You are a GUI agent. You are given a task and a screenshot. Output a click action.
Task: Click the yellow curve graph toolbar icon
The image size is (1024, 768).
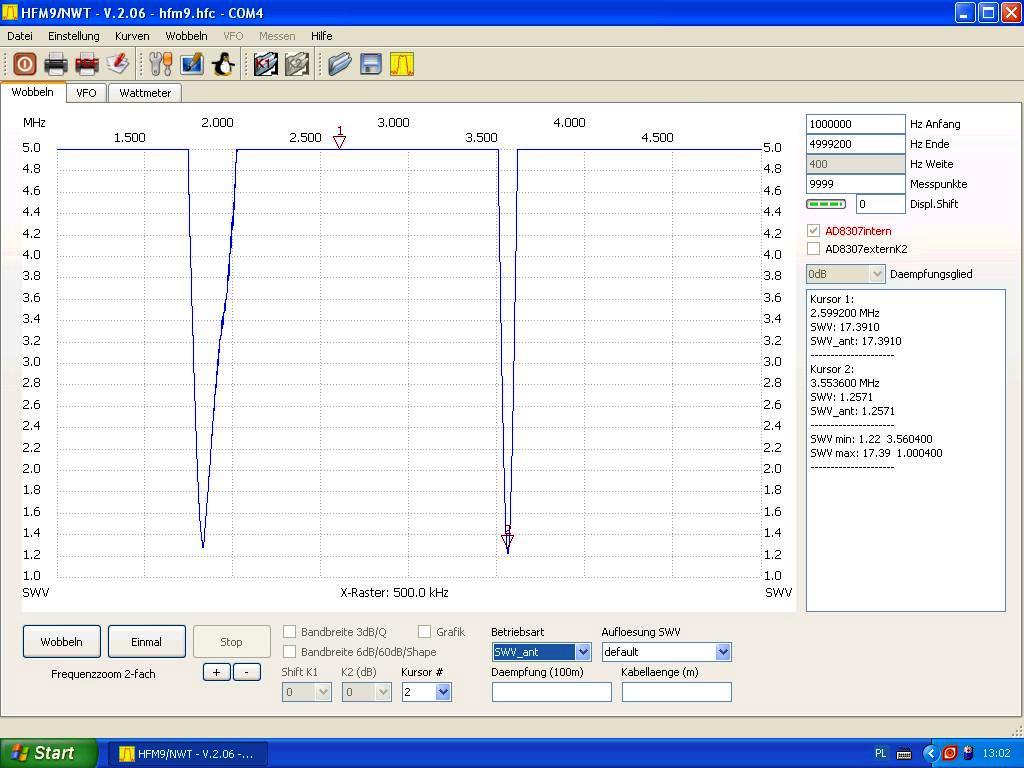coord(401,65)
